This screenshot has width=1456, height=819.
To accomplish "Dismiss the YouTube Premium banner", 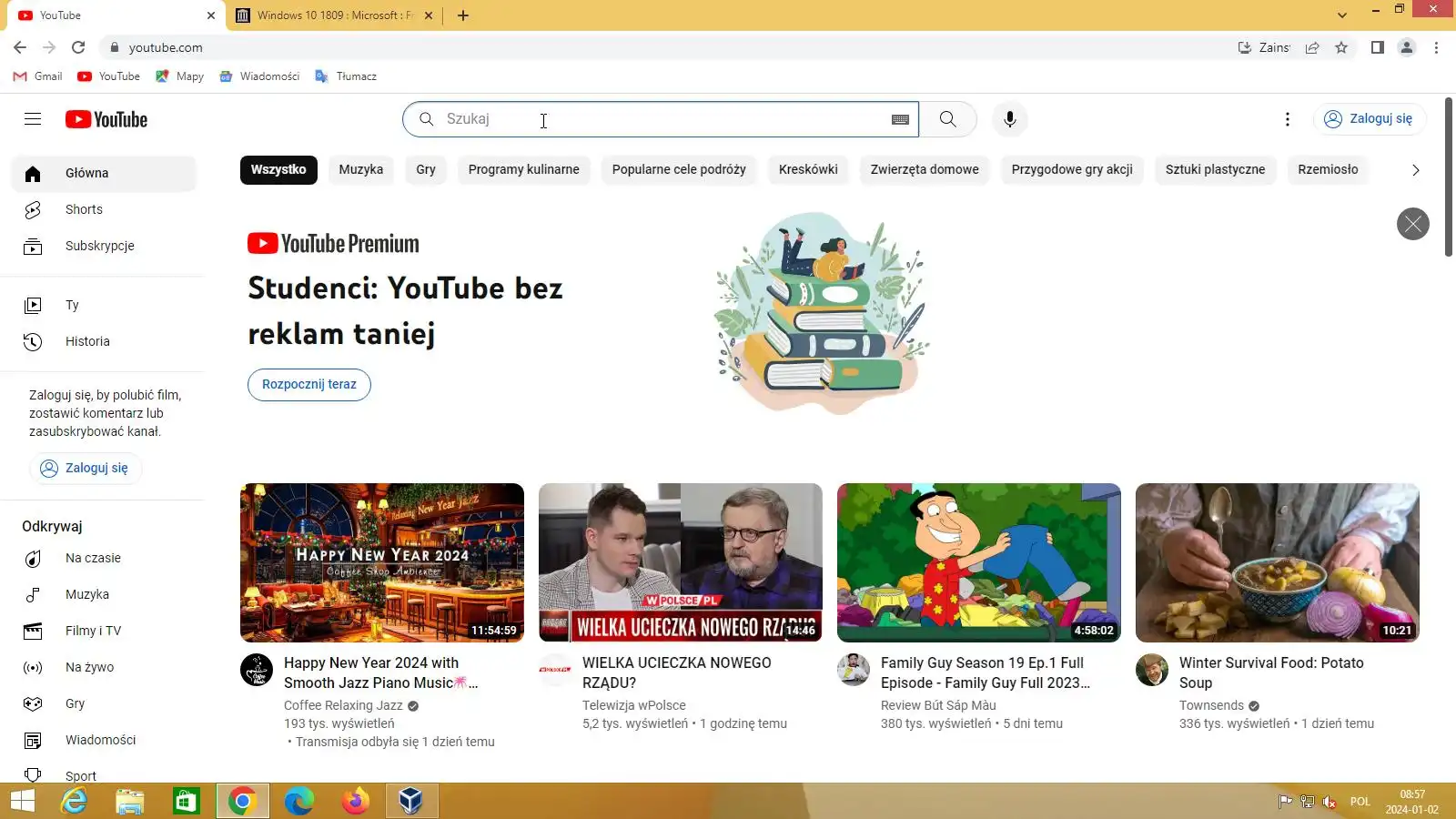I will (1412, 224).
